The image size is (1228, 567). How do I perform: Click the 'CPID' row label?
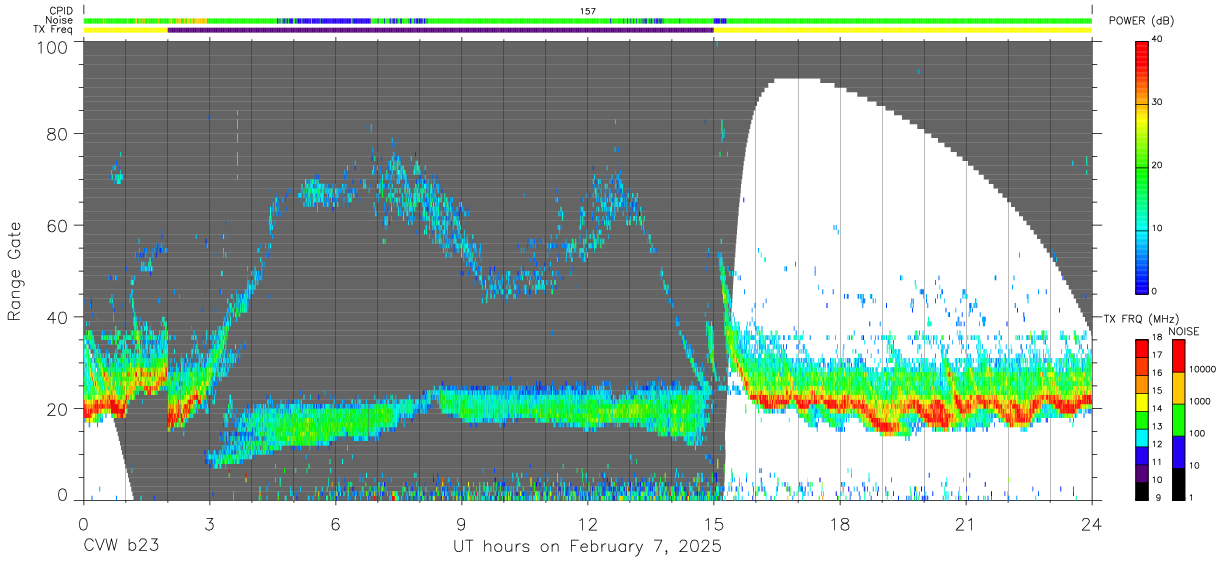pyautogui.click(x=61, y=10)
